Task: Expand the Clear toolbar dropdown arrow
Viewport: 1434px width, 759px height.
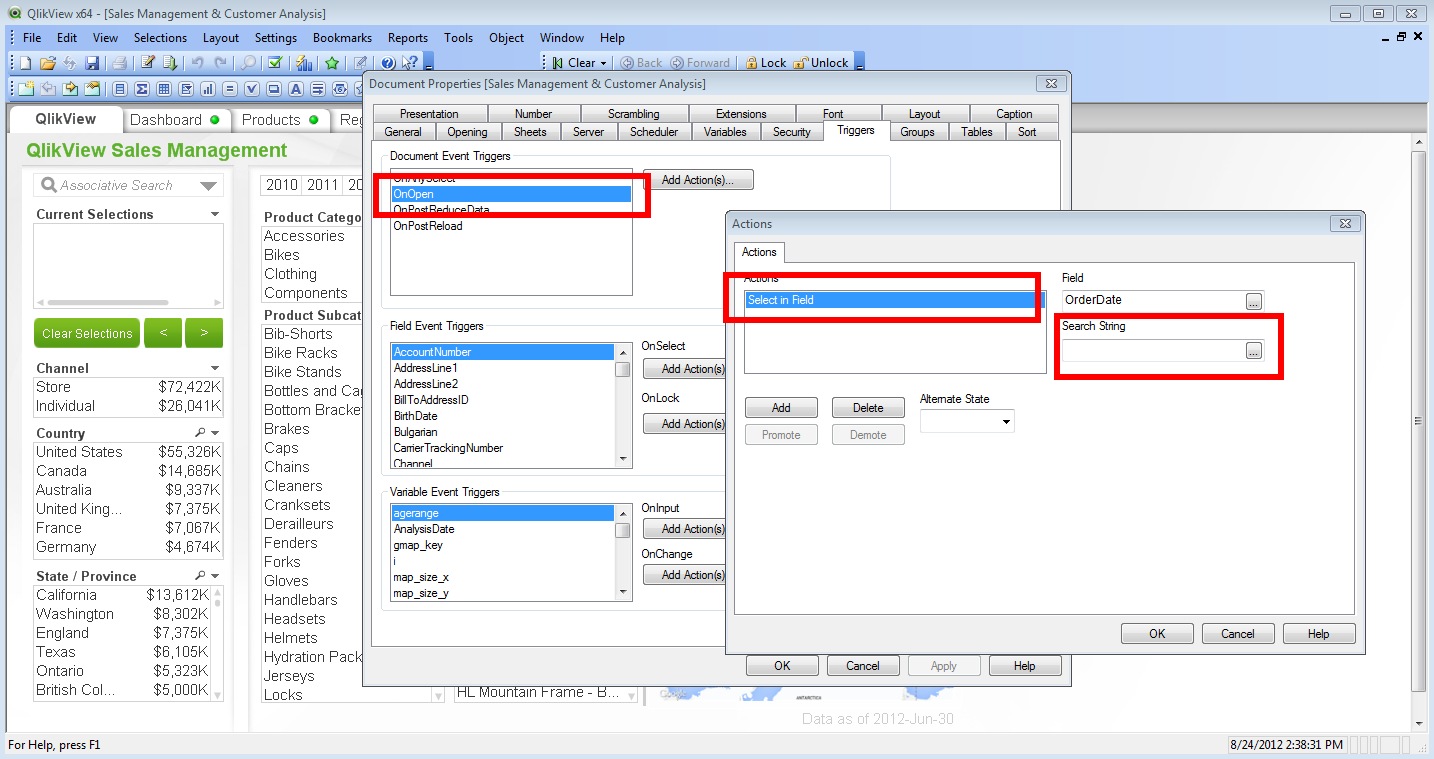Action: pyautogui.click(x=603, y=63)
